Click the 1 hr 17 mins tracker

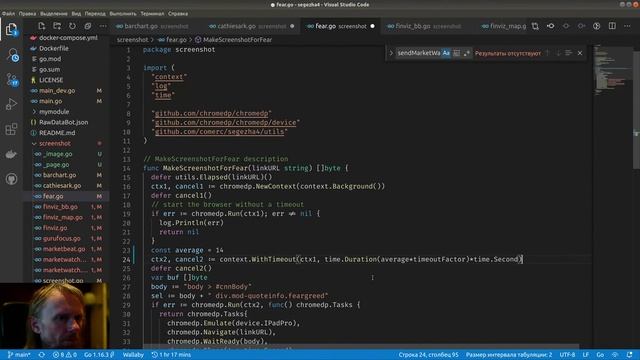point(171,355)
